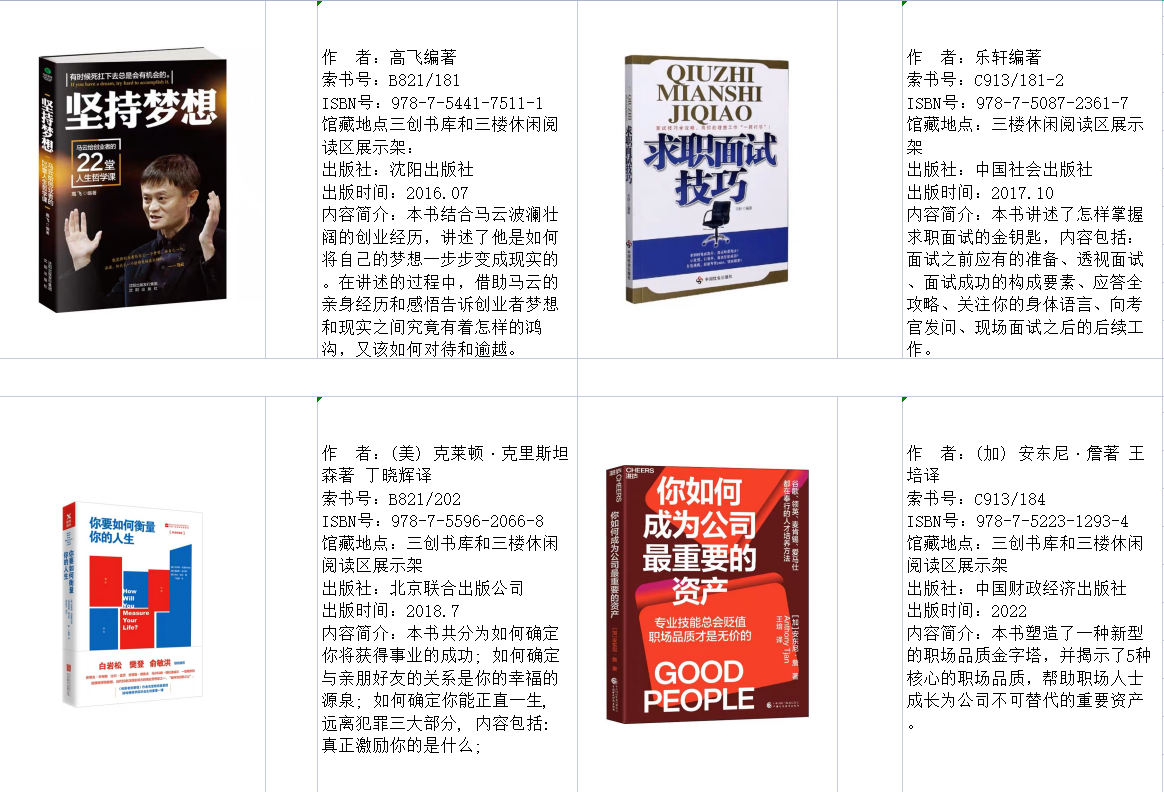1164x792 pixels.
Task: Click the 出版社：北京联合出版公司 line
Action: pos(422,589)
